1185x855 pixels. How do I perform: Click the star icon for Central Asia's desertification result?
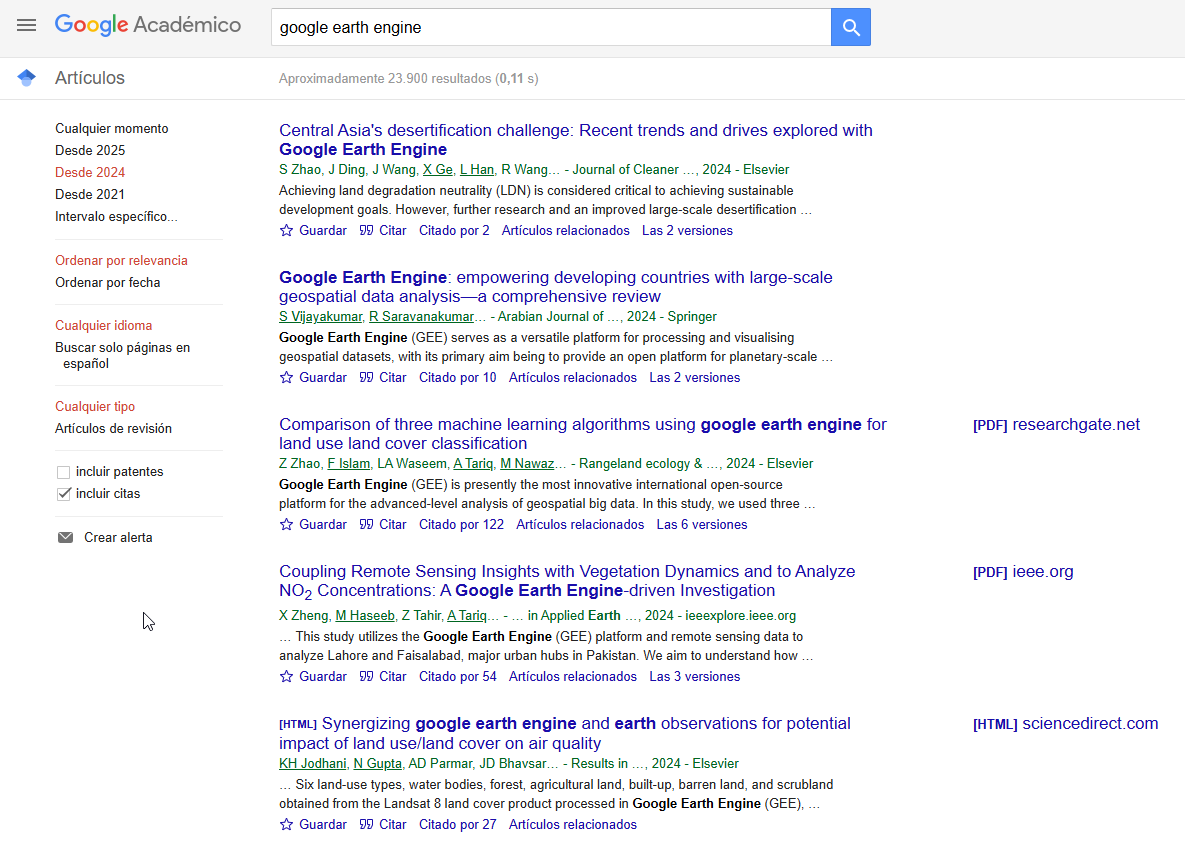tap(286, 231)
